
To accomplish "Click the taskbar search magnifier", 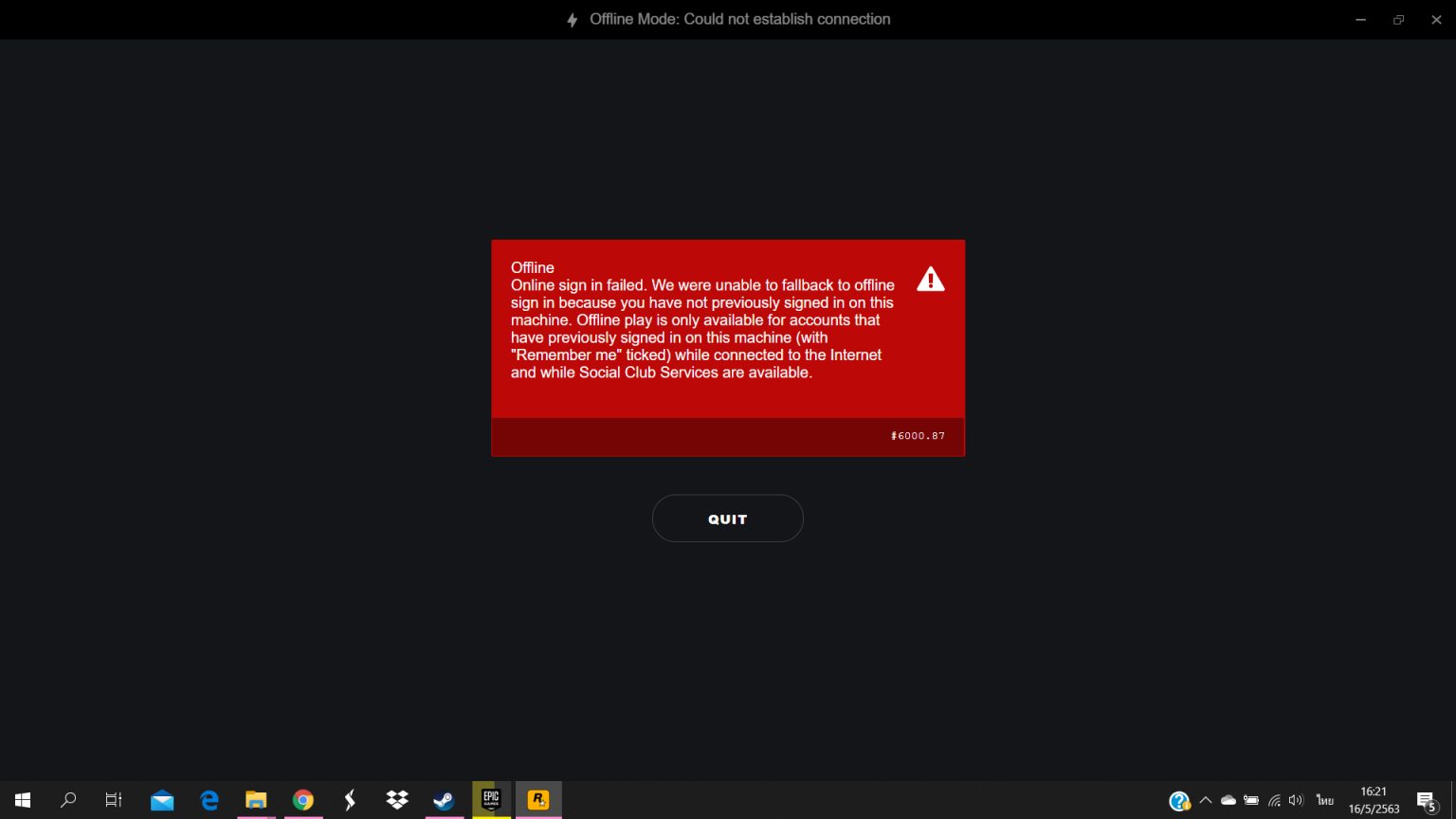I will coord(68,800).
